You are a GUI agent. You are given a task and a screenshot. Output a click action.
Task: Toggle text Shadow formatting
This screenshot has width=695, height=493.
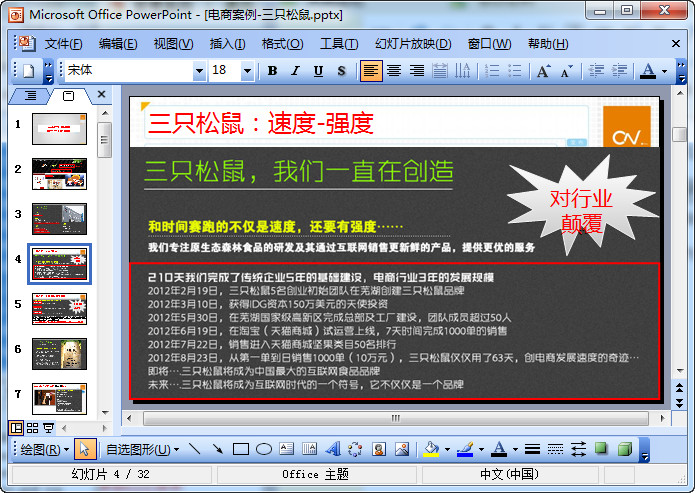[341, 70]
